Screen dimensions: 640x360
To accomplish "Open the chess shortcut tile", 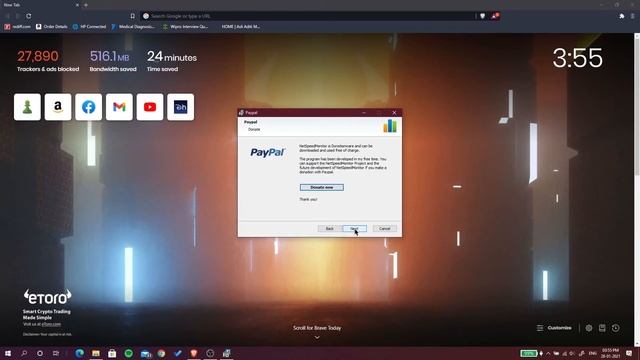I will 27,107.
